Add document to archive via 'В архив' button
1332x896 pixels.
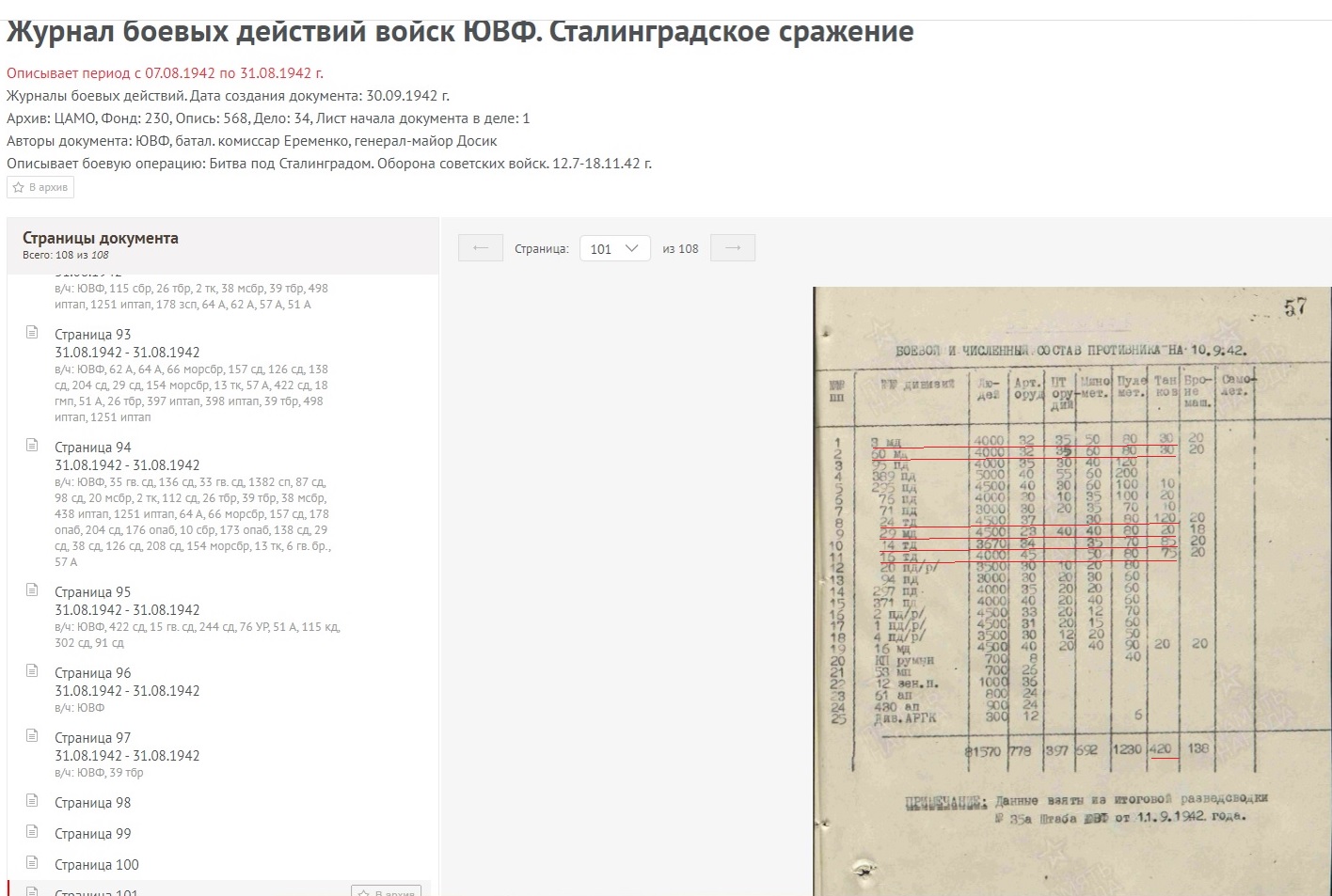pos(40,187)
